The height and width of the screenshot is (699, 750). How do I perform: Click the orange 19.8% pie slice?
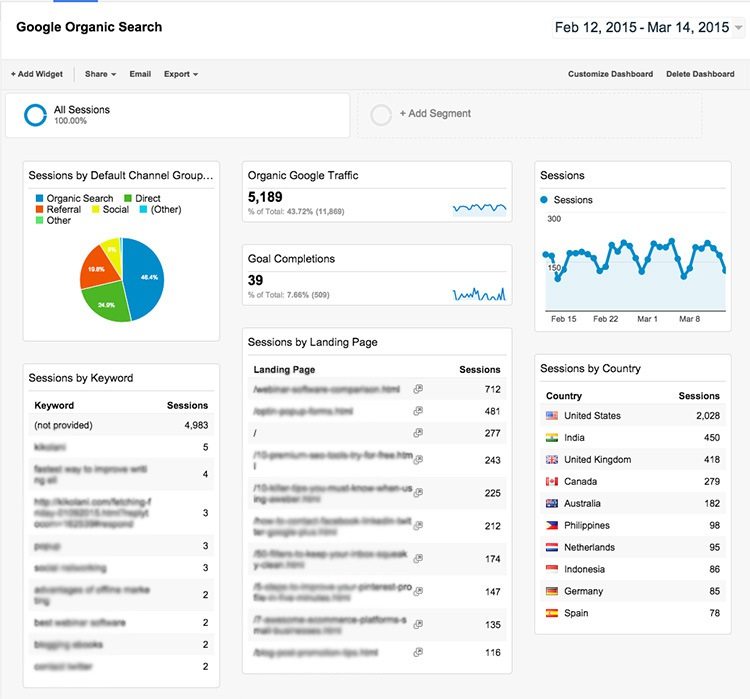pos(98,268)
